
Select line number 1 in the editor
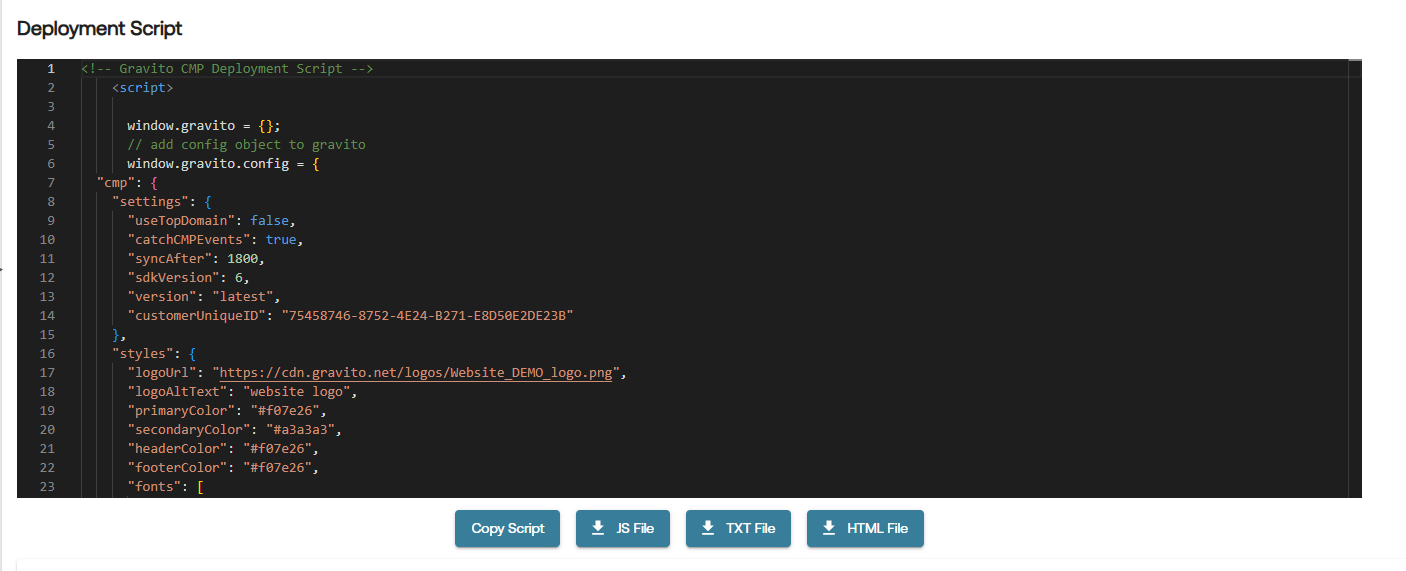[x=51, y=69]
